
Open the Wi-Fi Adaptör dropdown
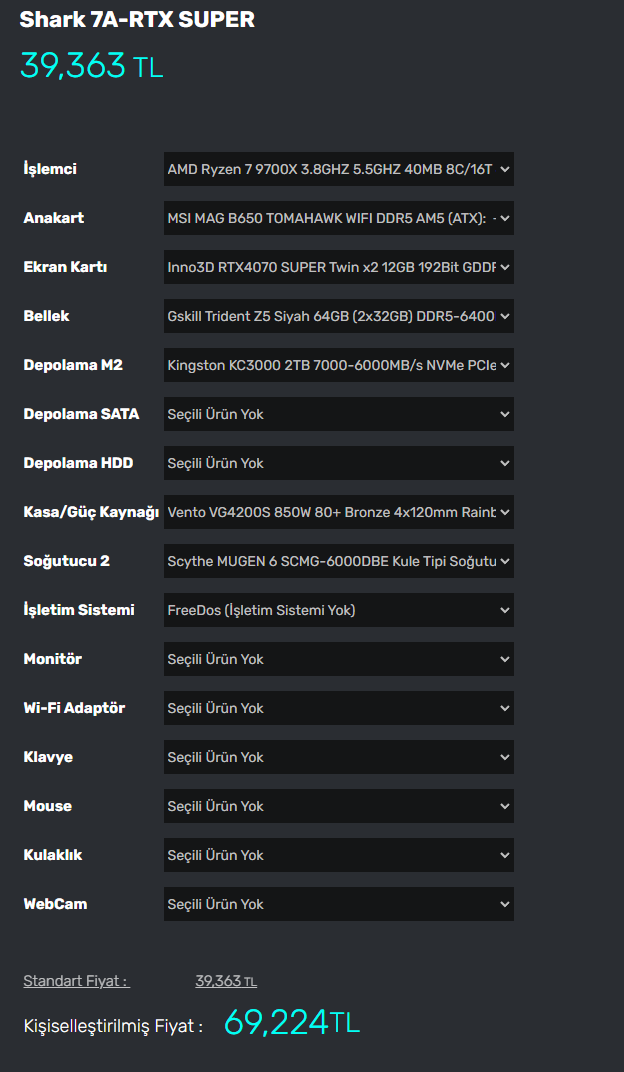coord(338,708)
